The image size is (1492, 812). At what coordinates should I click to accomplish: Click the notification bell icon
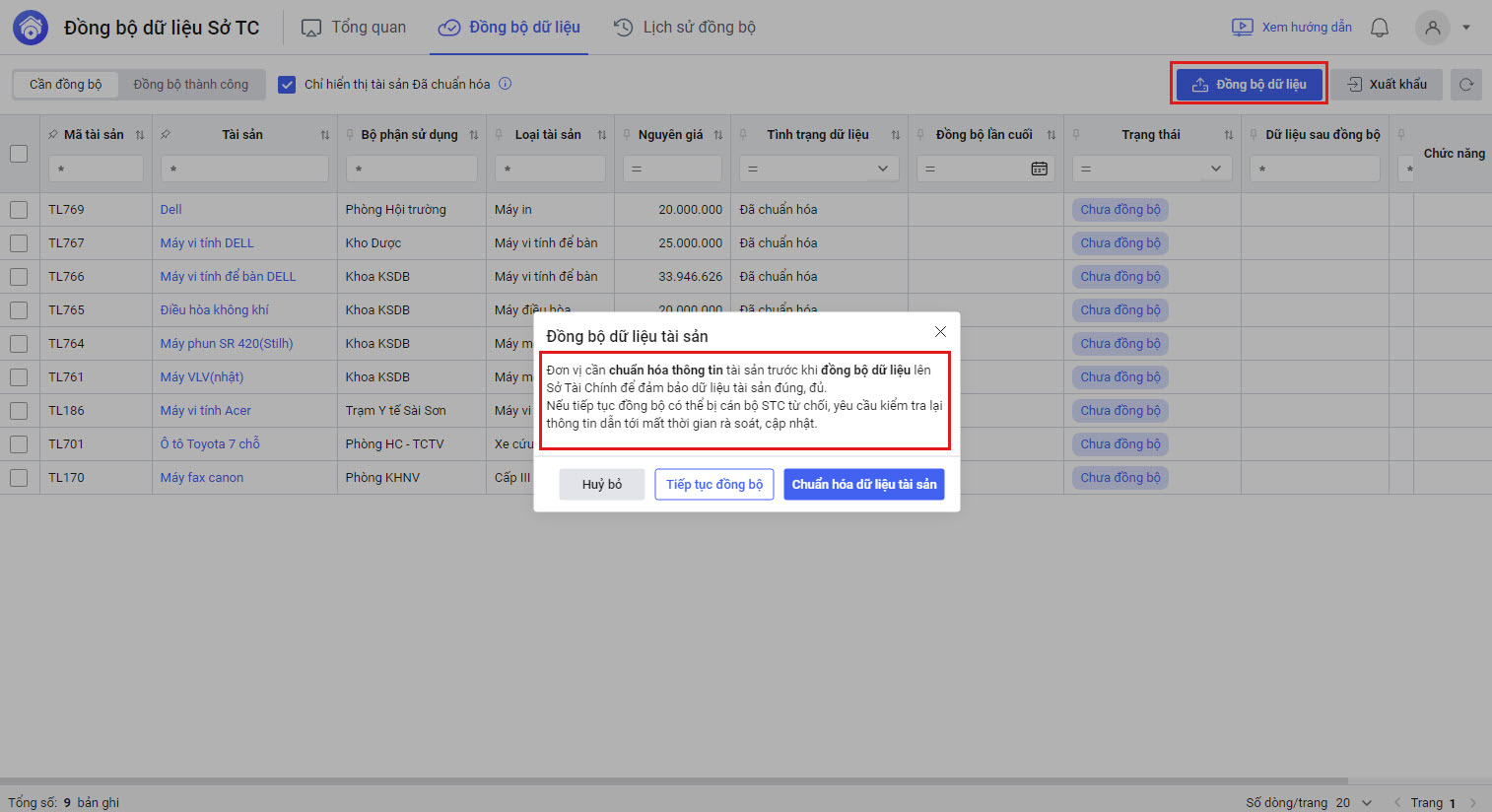pyautogui.click(x=1380, y=28)
